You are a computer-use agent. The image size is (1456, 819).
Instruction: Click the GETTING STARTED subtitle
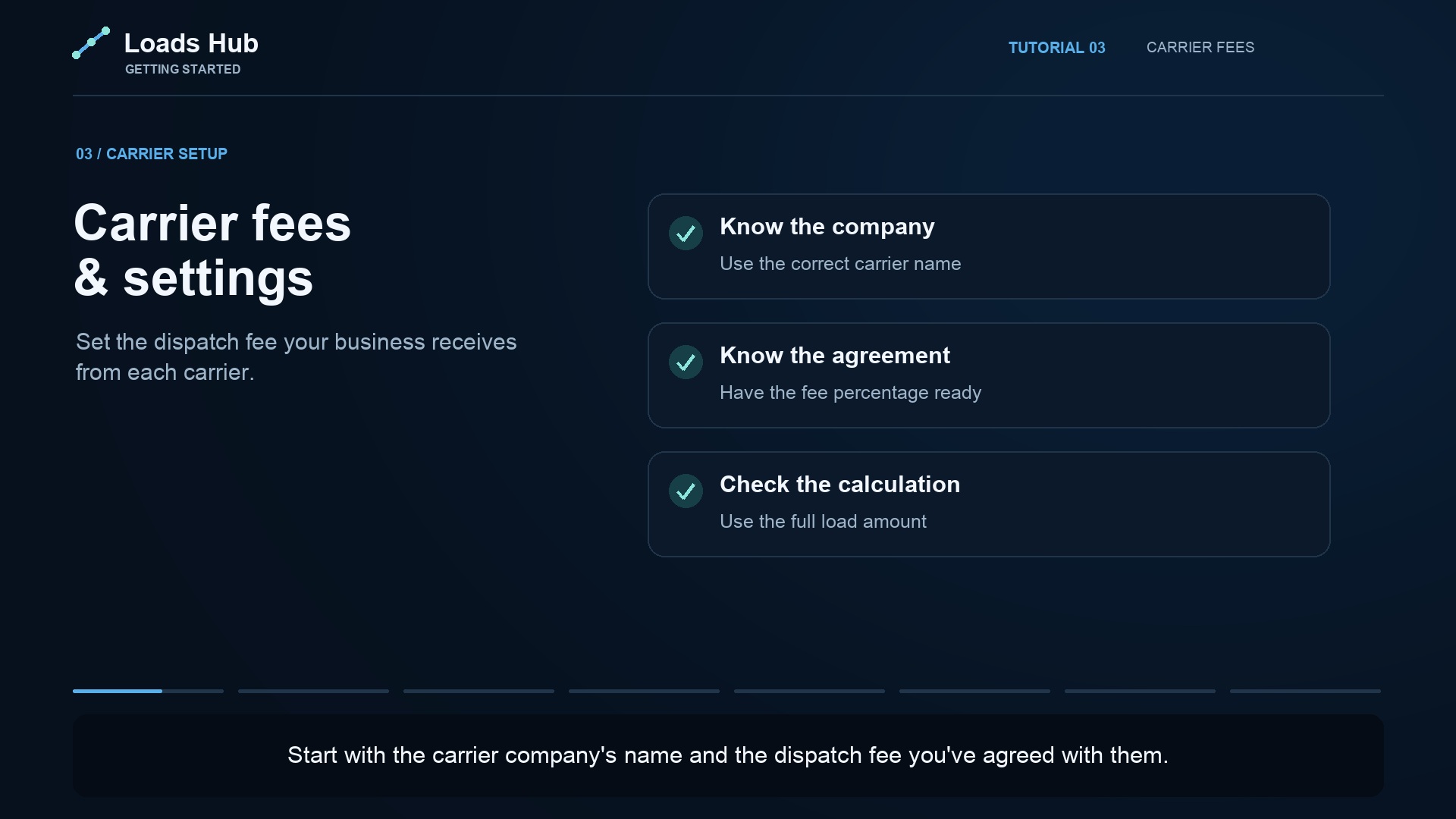tap(183, 69)
